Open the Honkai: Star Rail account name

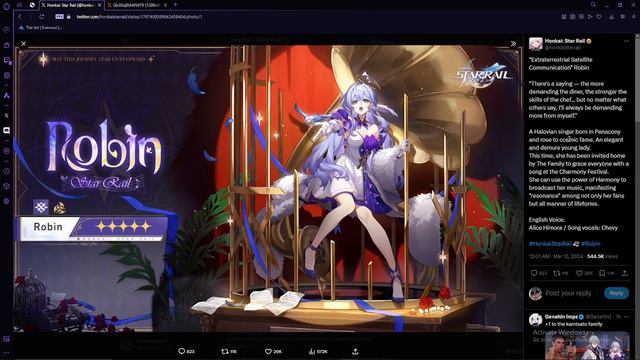pos(565,41)
